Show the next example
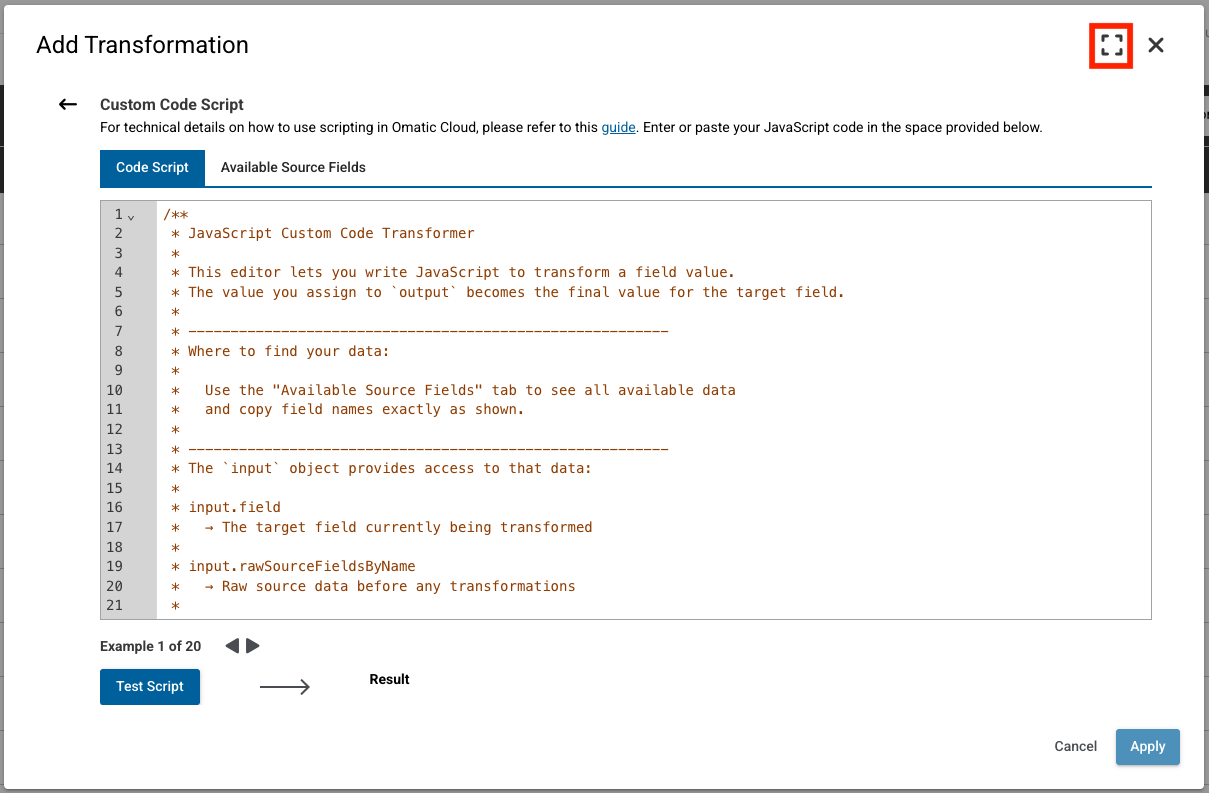This screenshot has width=1209, height=793. pos(253,646)
